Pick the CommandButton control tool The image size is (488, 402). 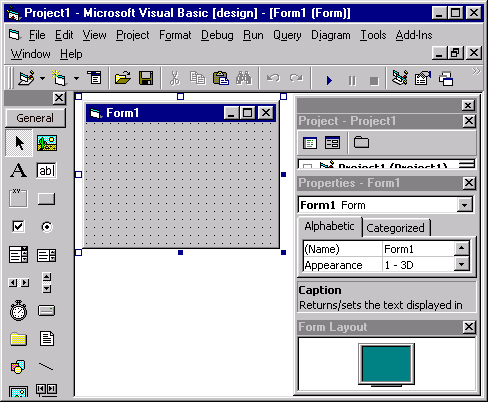coord(47,199)
